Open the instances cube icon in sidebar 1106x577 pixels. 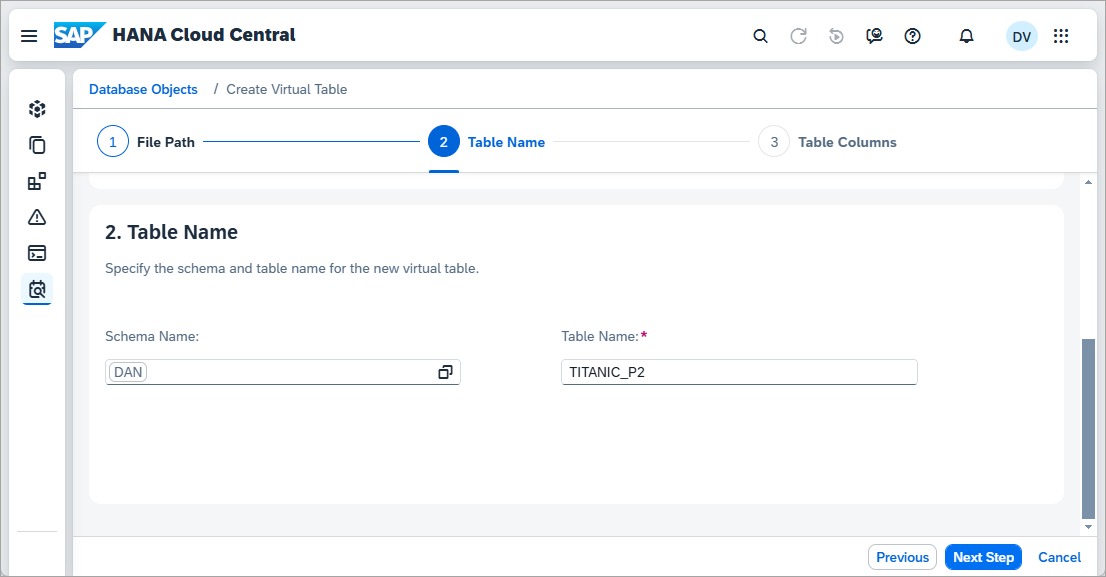[37, 109]
